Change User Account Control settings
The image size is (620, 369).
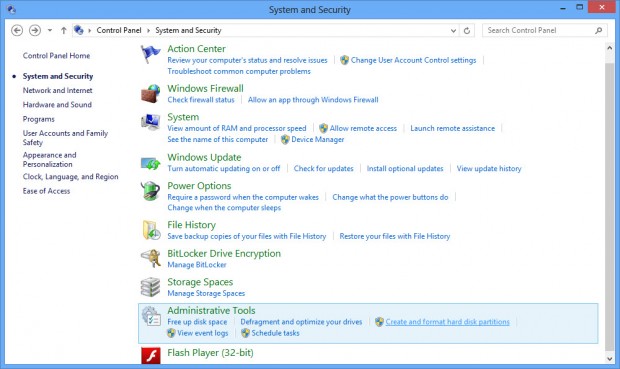pyautogui.click(x=413, y=60)
